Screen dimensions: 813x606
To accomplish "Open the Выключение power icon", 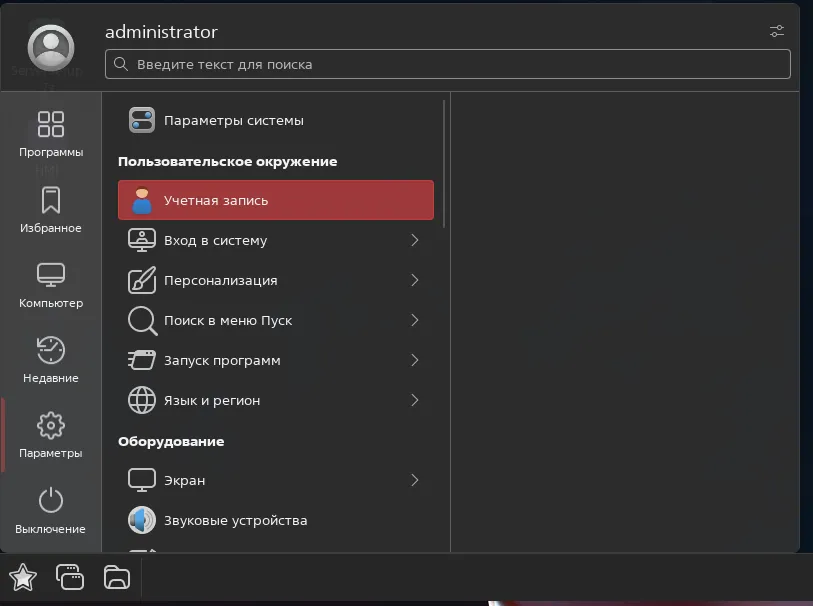I will 51,500.
